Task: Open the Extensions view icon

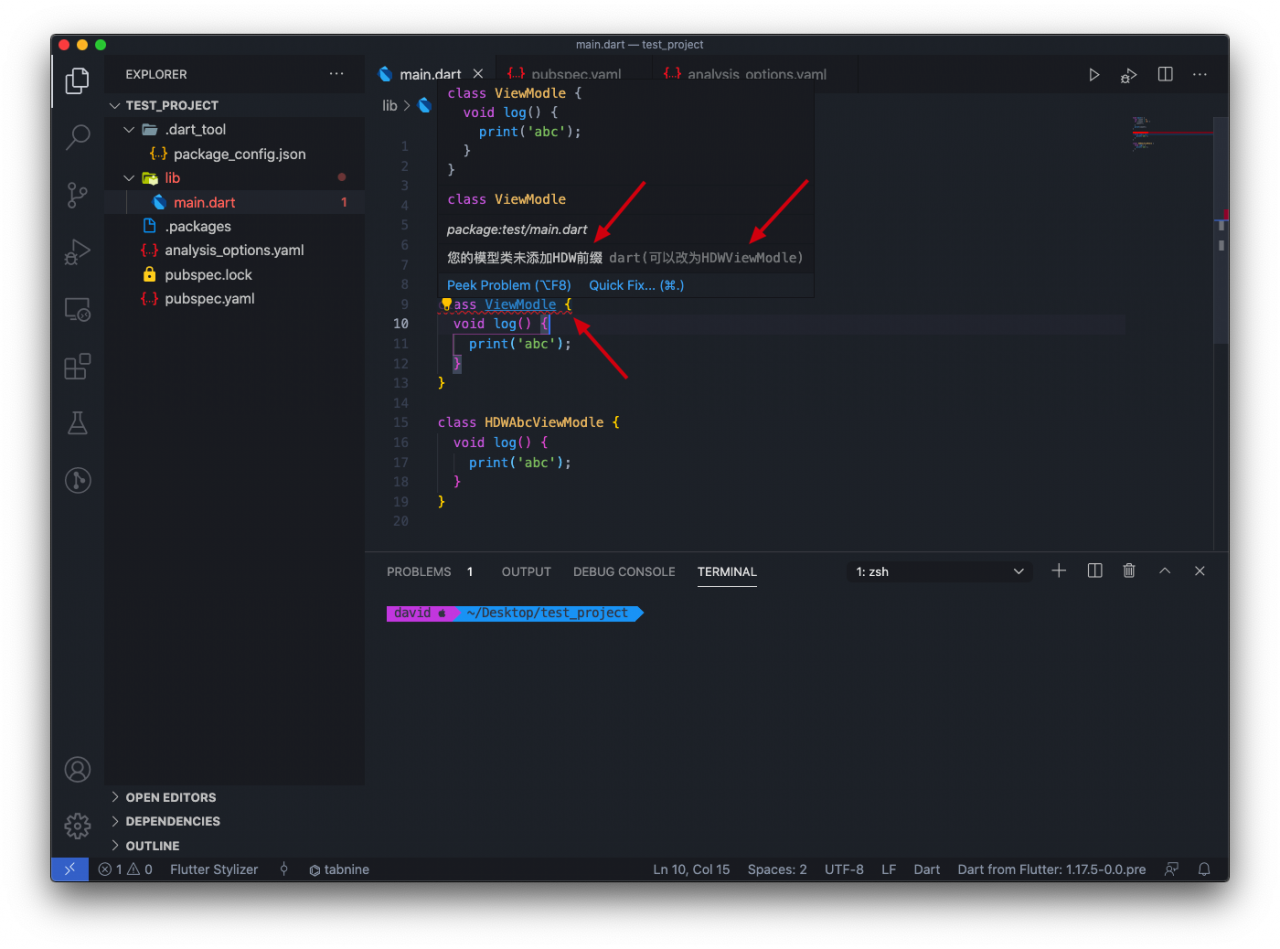Action: click(x=77, y=366)
